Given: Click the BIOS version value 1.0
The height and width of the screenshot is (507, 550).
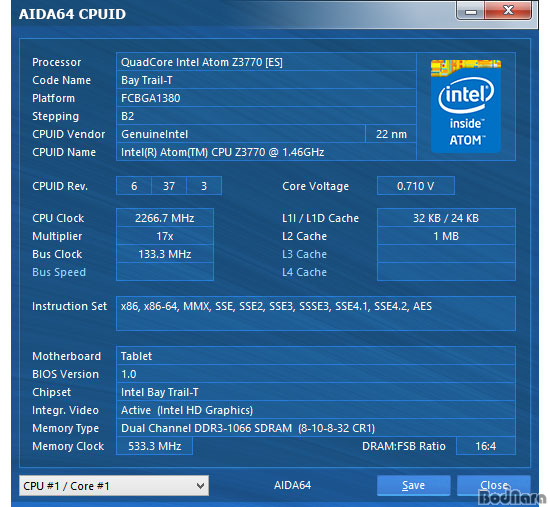Looking at the screenshot, I should (x=316, y=374).
